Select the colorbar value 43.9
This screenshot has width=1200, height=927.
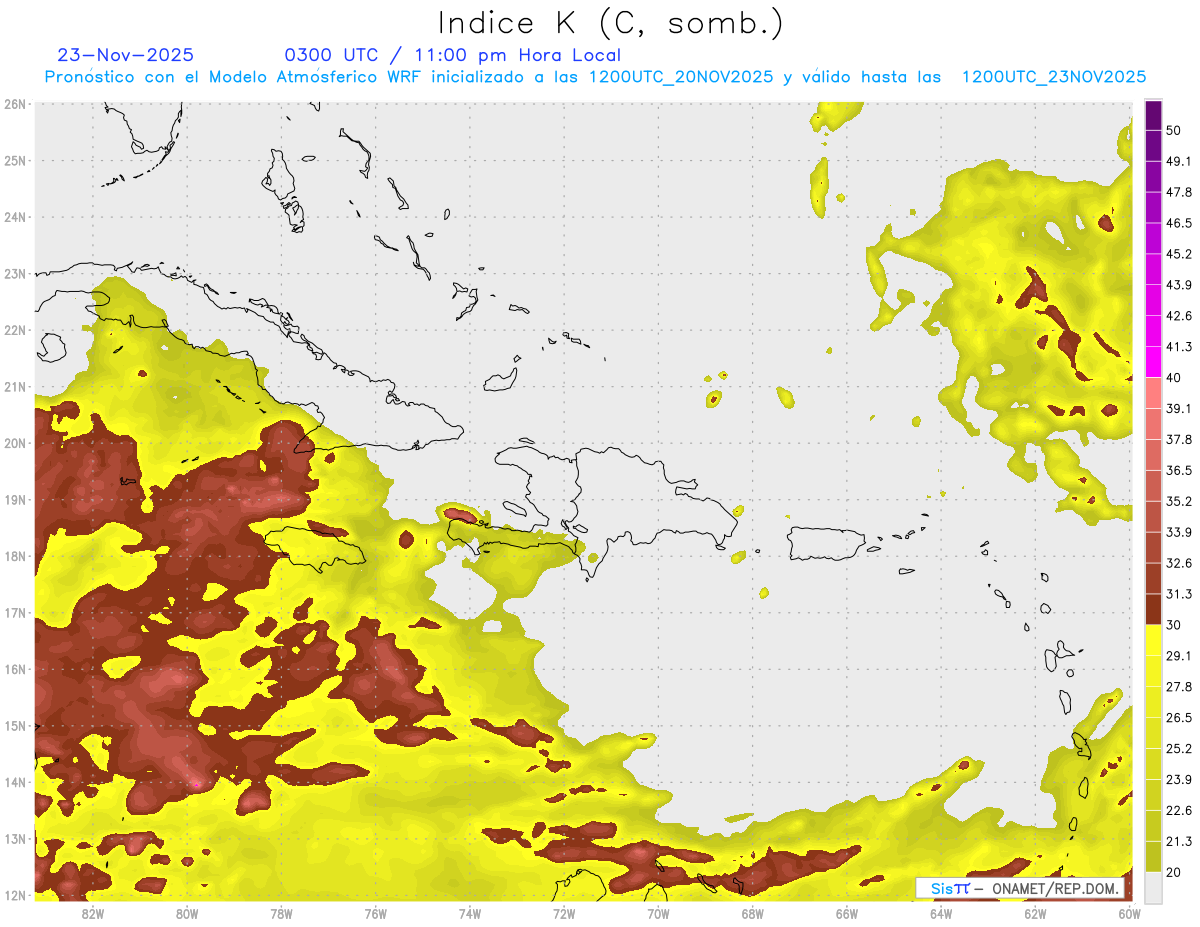click(x=1178, y=285)
